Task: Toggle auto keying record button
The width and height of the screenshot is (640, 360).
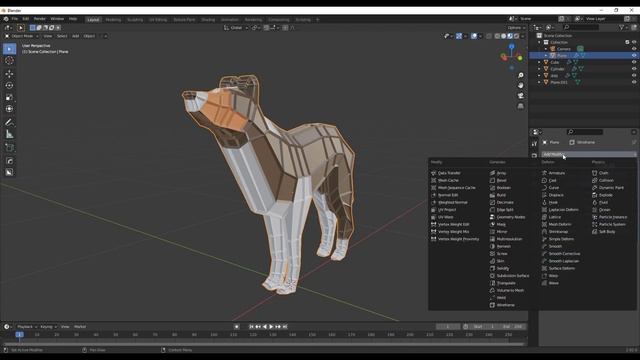Action: coord(237,327)
